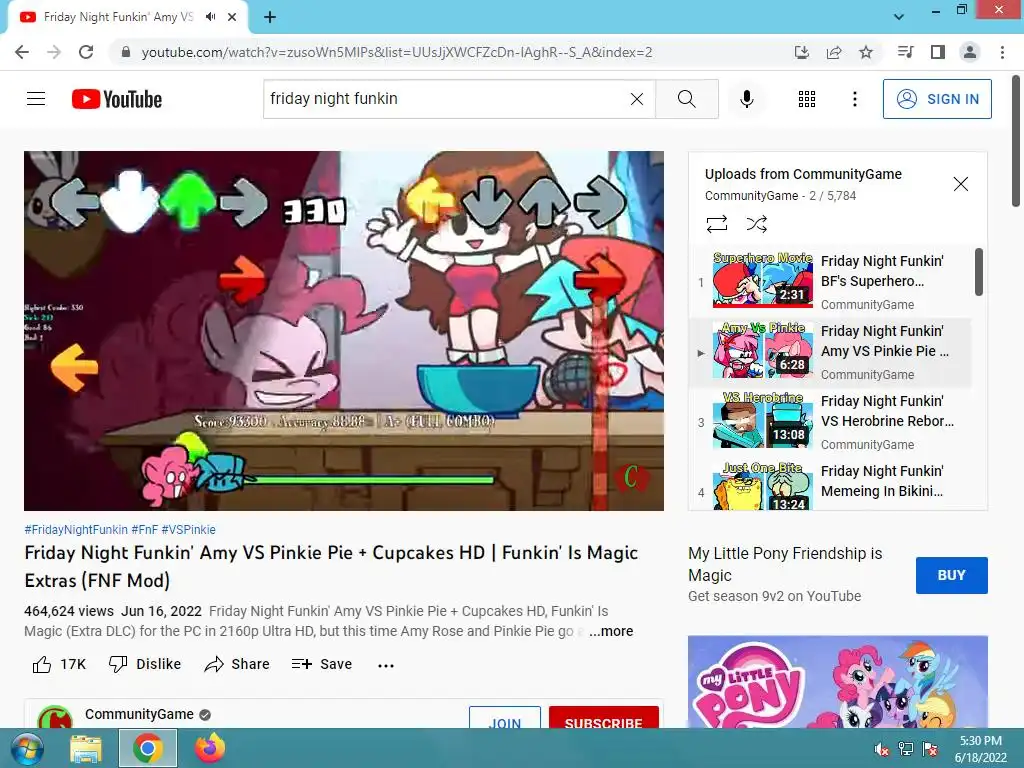Go back with the browser back arrow
Image resolution: width=1024 pixels, height=768 pixels.
click(x=22, y=52)
